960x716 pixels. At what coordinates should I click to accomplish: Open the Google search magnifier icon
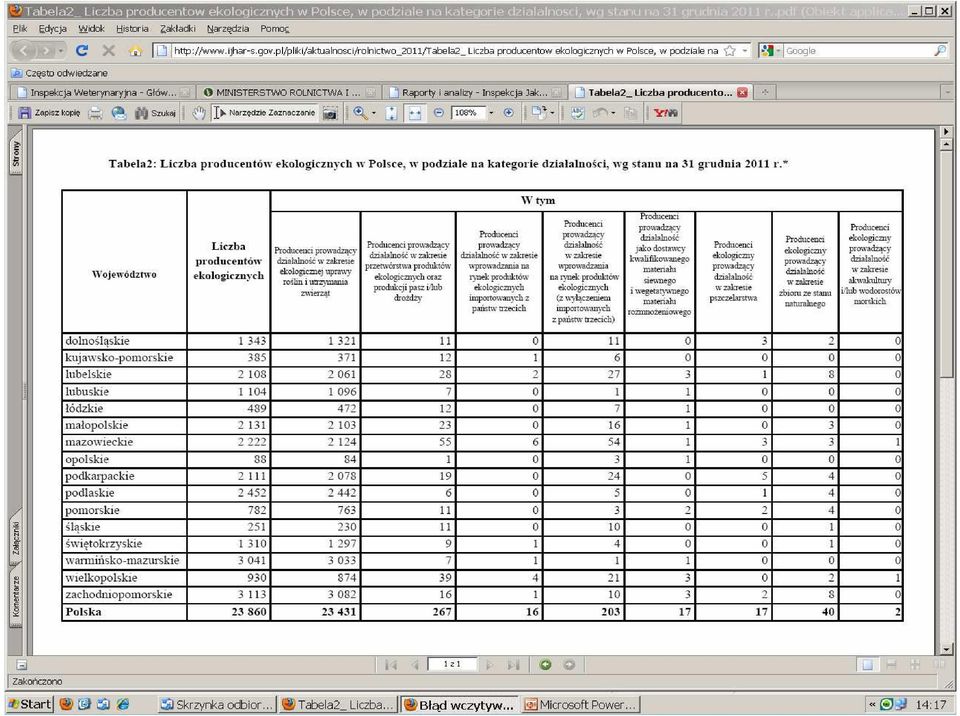point(940,51)
